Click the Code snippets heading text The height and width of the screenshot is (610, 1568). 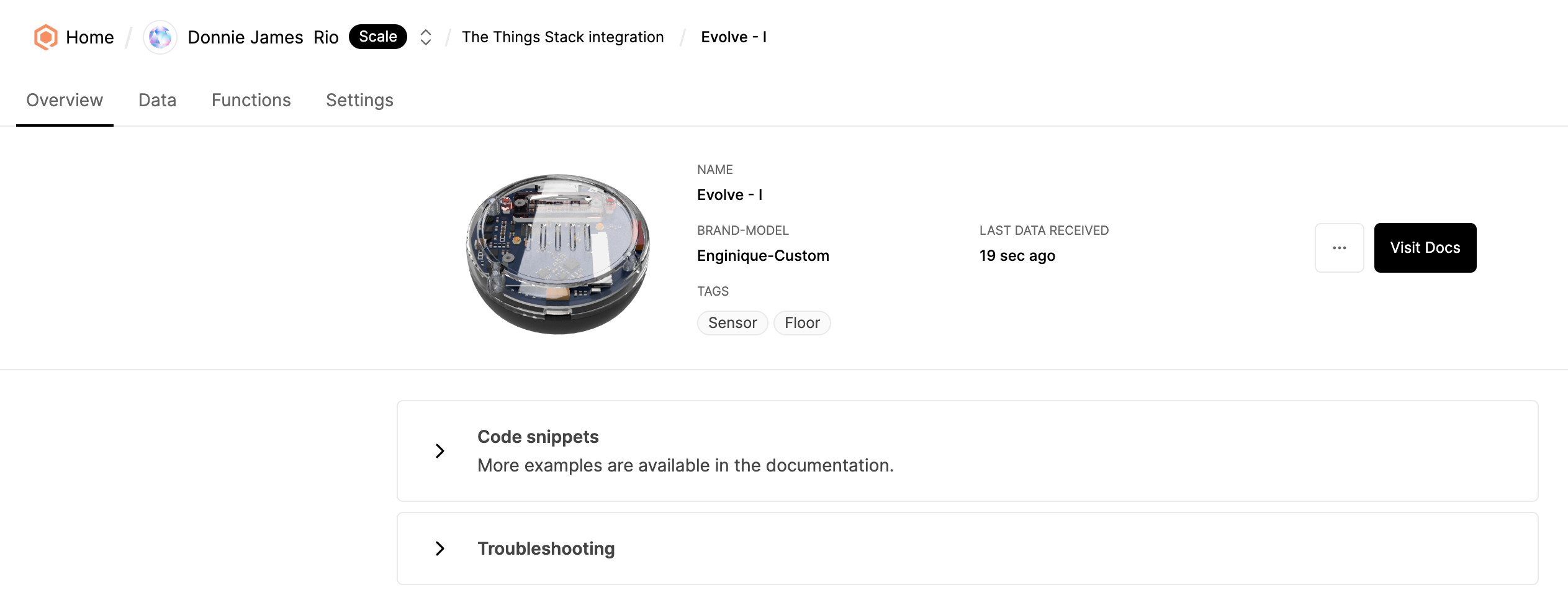click(x=538, y=437)
